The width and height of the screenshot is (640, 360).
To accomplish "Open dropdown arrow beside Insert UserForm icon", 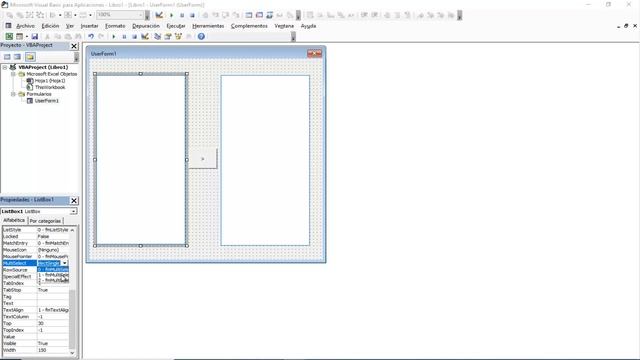I will pyautogui.click(x=27, y=36).
